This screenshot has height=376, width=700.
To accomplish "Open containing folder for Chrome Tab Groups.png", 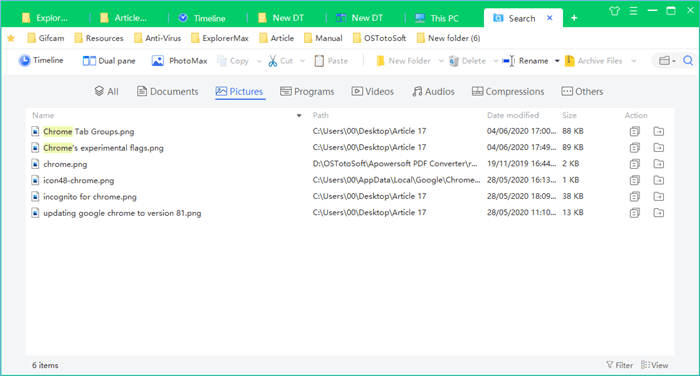I will (658, 131).
